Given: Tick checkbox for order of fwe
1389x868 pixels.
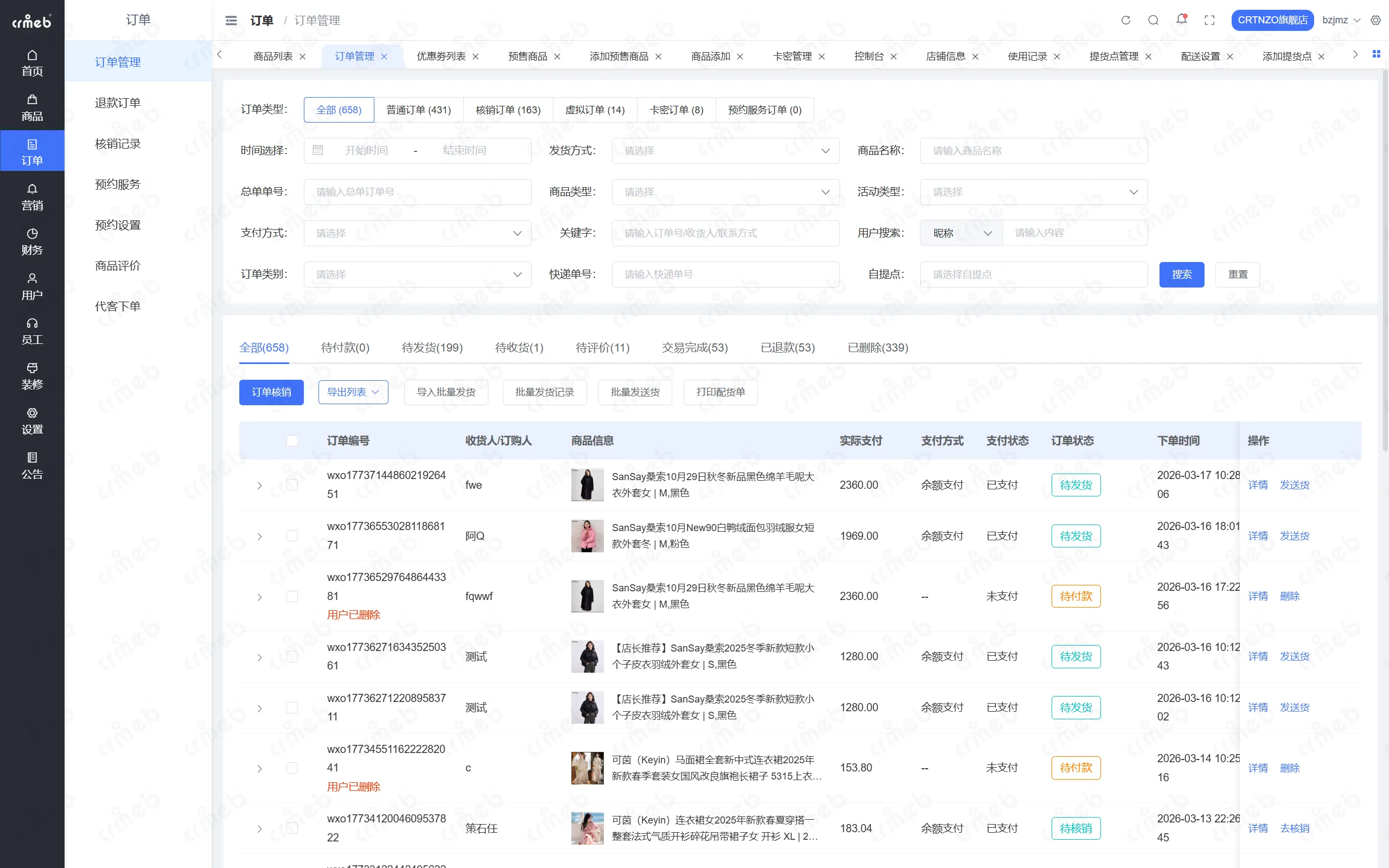Looking at the screenshot, I should point(291,485).
